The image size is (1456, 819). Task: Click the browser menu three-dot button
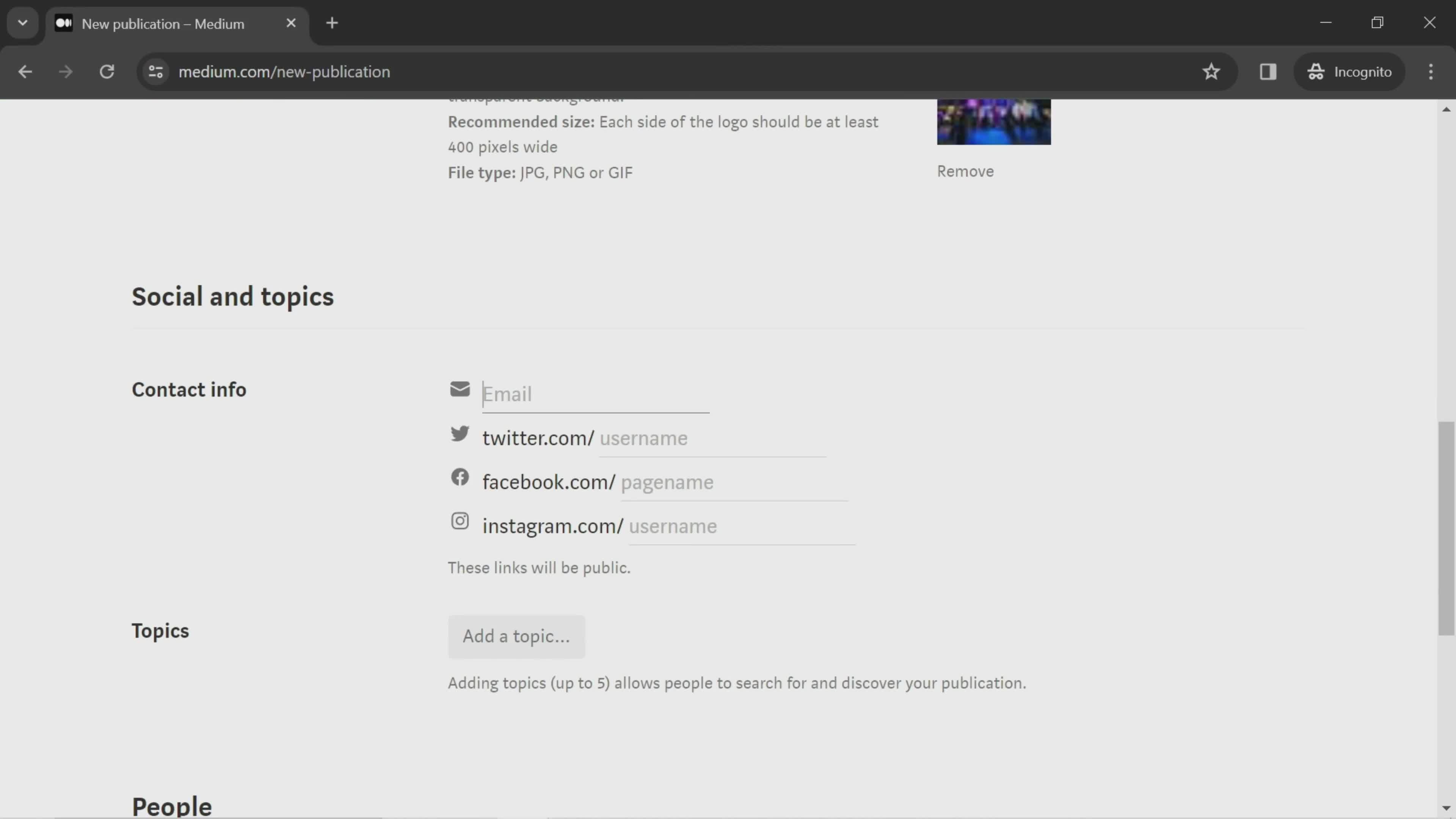[1434, 71]
